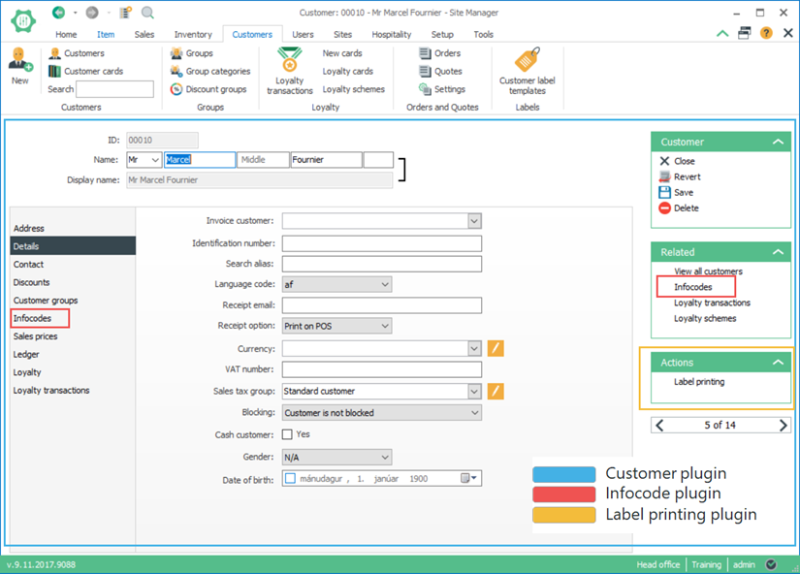Click edit pencil beside Sales tax group
This screenshot has width=800, height=574.
click(x=496, y=391)
